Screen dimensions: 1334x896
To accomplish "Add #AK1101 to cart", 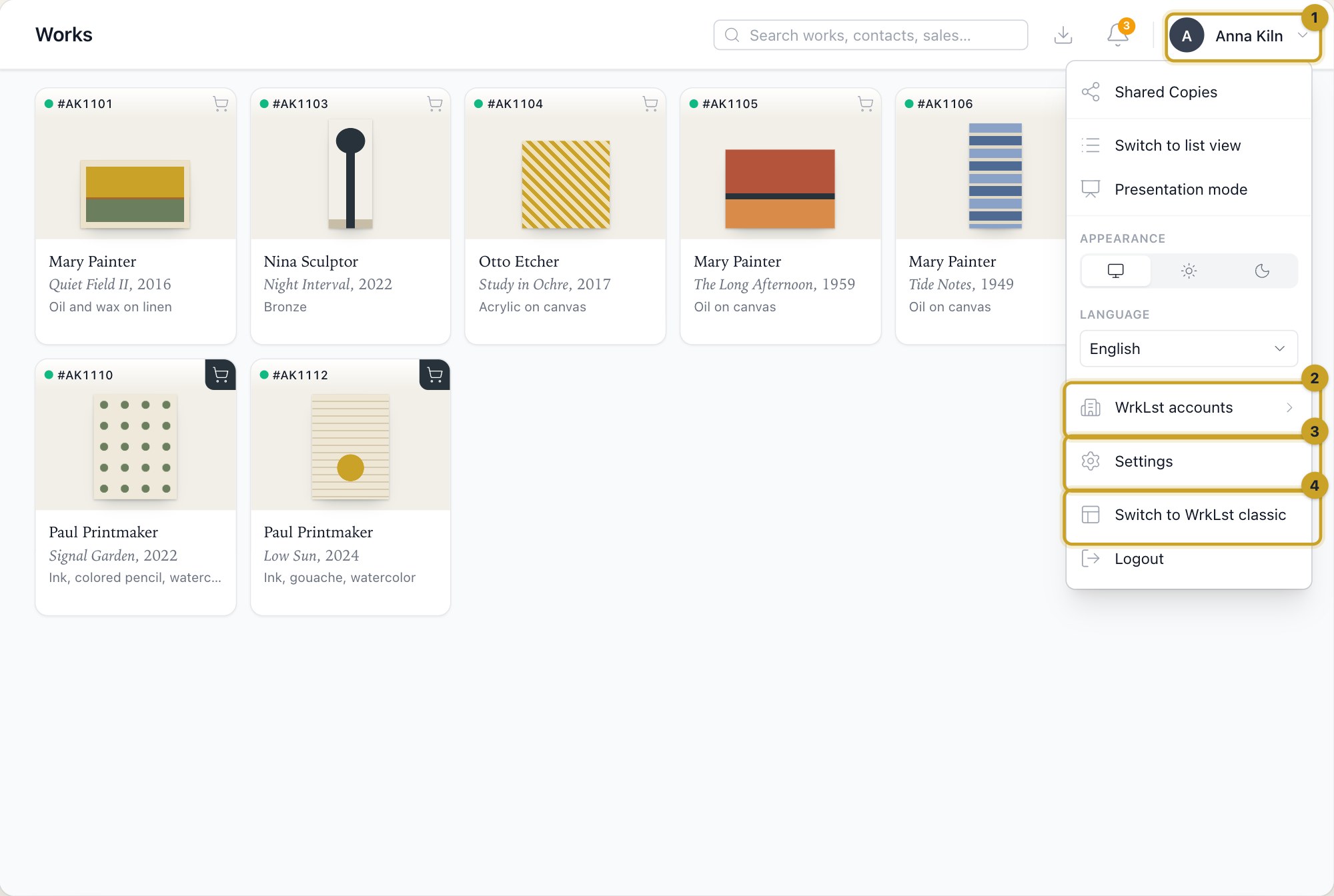I will [x=221, y=103].
